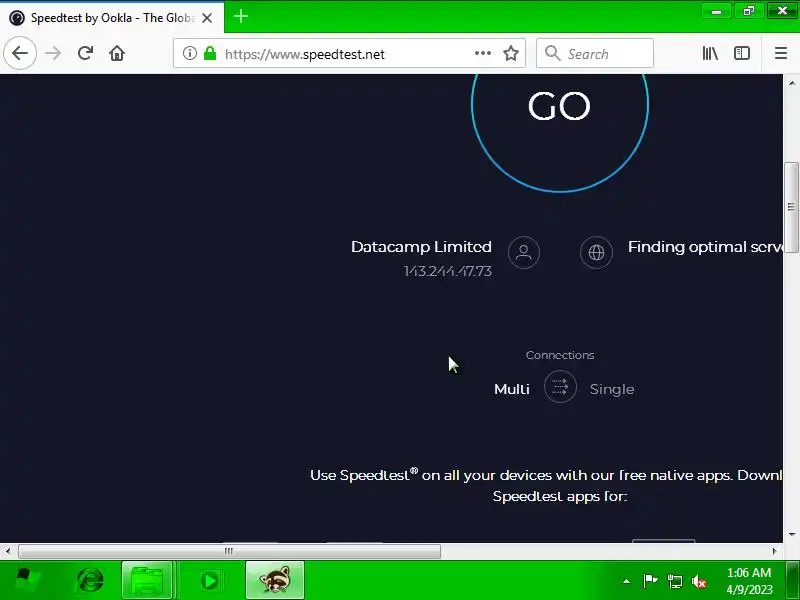Click the vertical scrollbar up arrow
The height and width of the screenshot is (600, 800).
[x=791, y=82]
